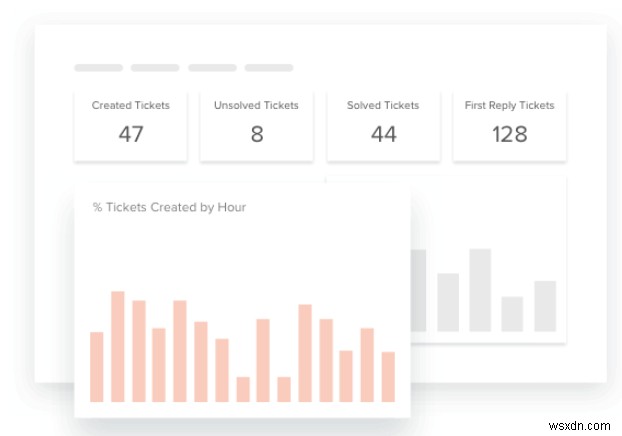Screen dimensions: 622x436
Task: Click the number 47 under Created Tickets
Action: click(131, 134)
